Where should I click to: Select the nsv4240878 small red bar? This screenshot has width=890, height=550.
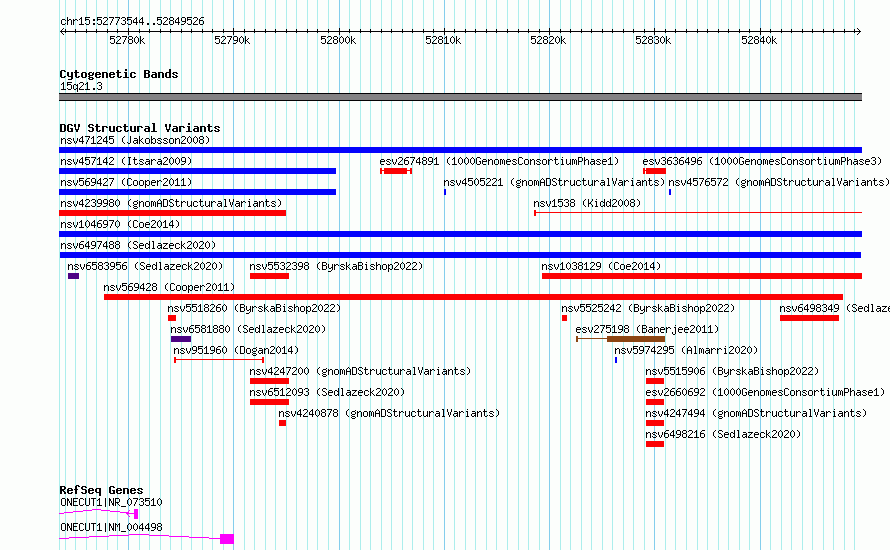[x=283, y=423]
